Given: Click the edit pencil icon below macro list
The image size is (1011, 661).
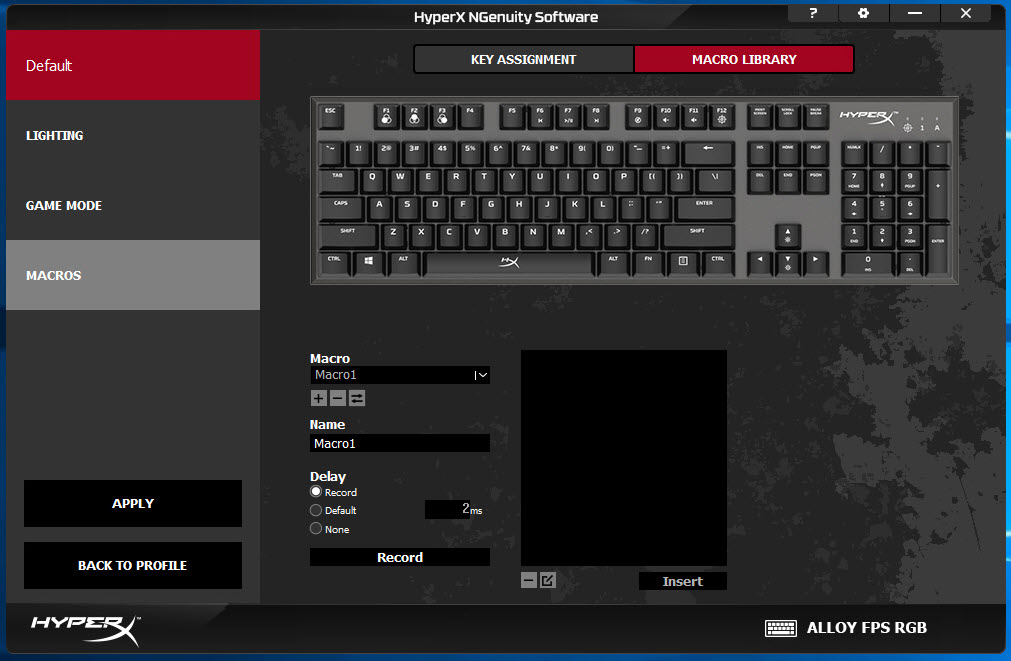Looking at the screenshot, I should click(x=547, y=580).
